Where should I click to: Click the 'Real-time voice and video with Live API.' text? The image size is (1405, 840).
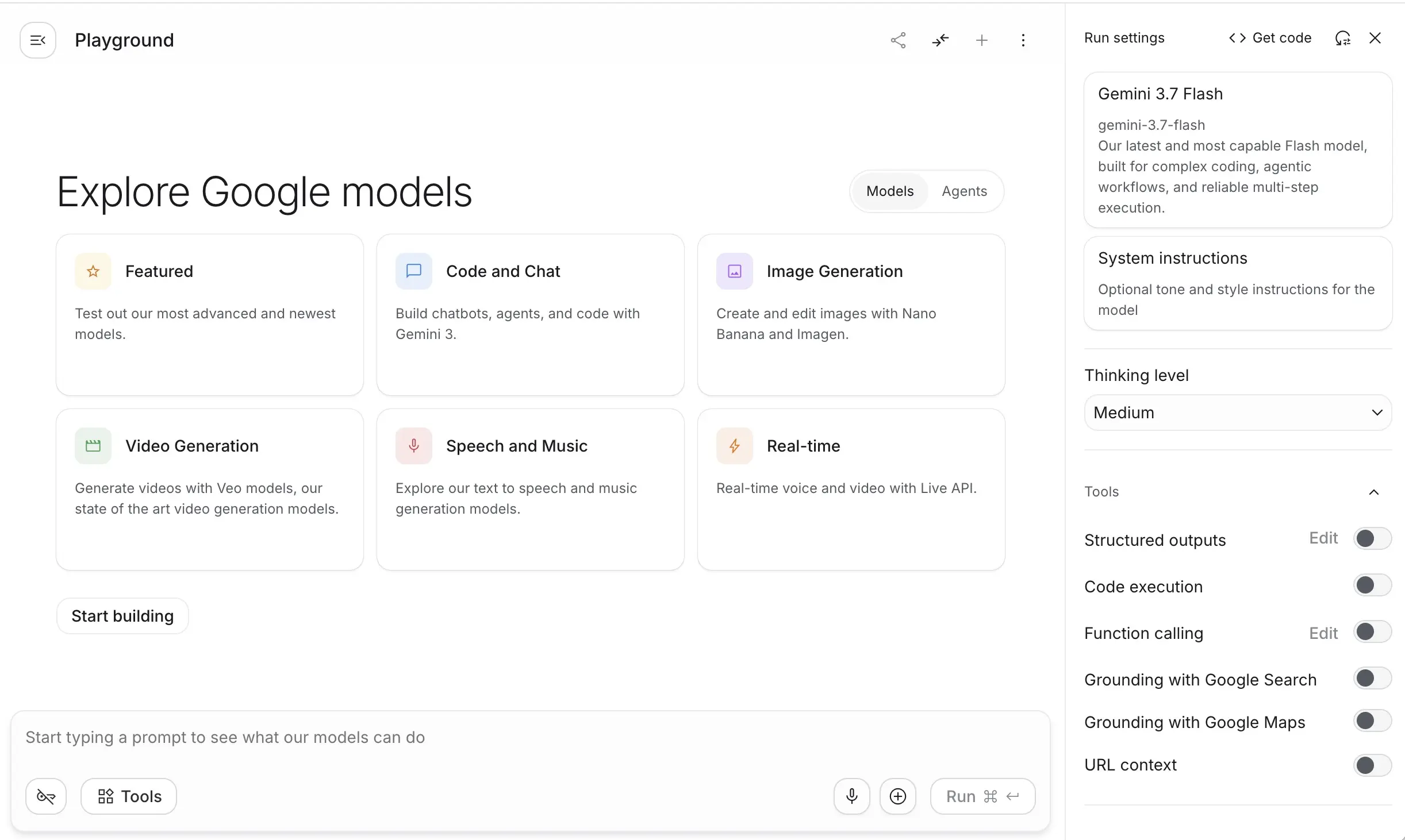[x=846, y=488]
